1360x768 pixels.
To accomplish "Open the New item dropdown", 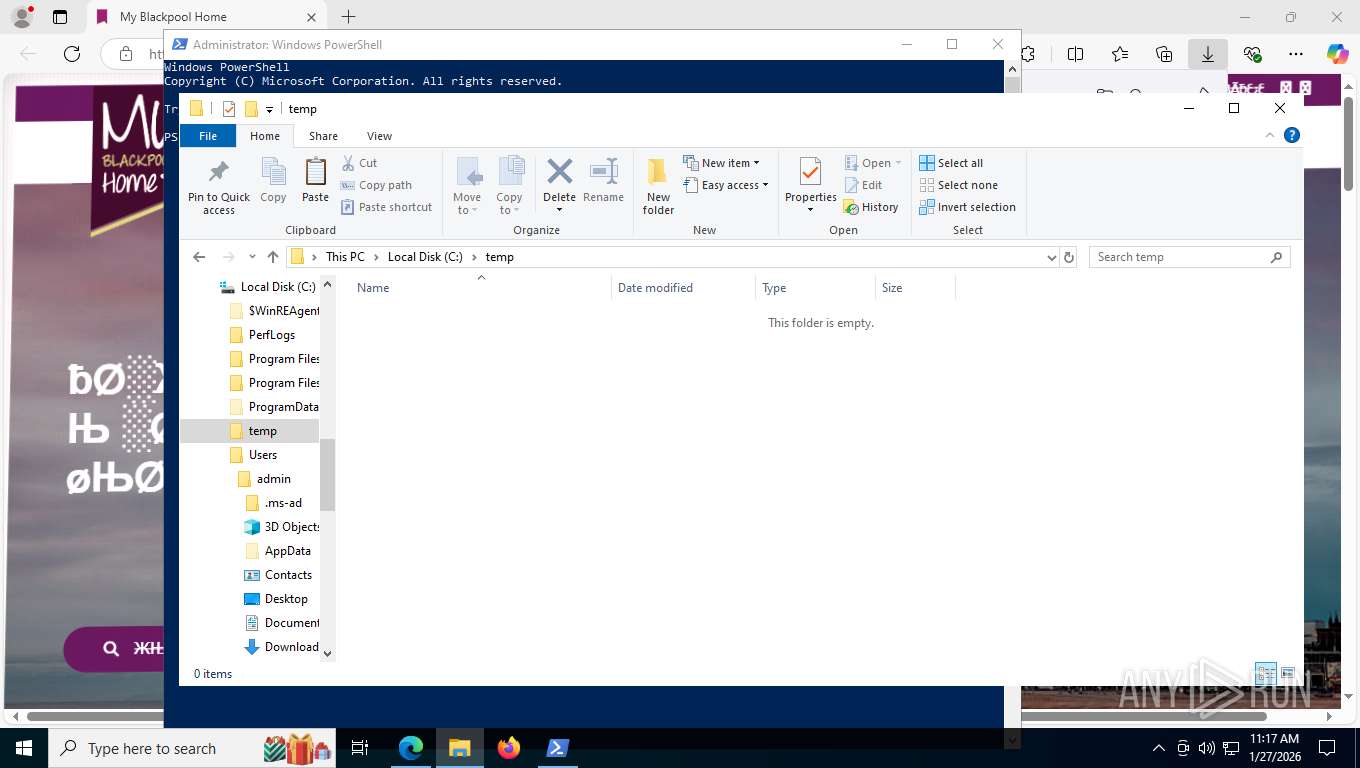I will click(x=722, y=163).
